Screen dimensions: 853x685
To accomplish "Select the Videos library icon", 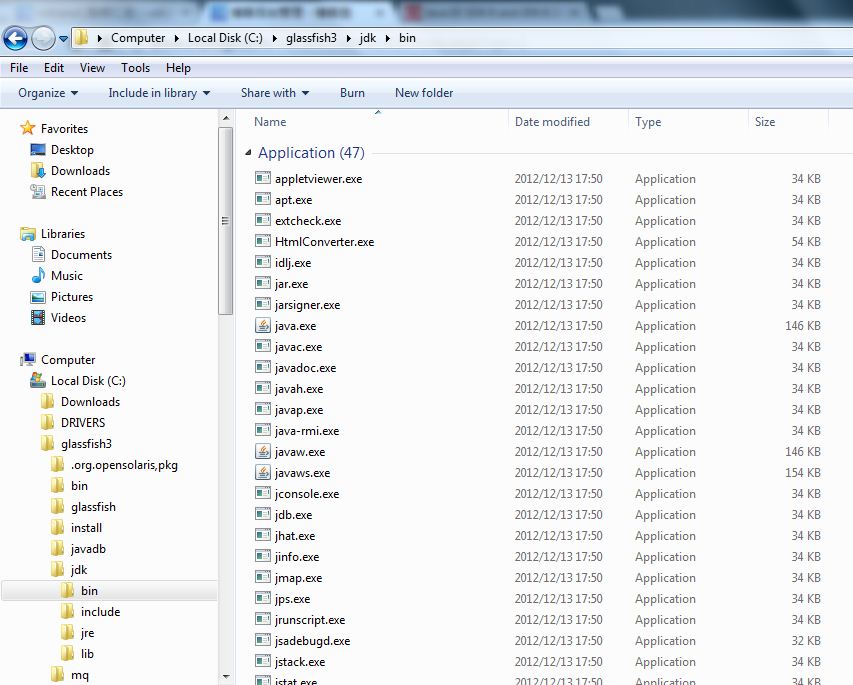I will pos(38,318).
